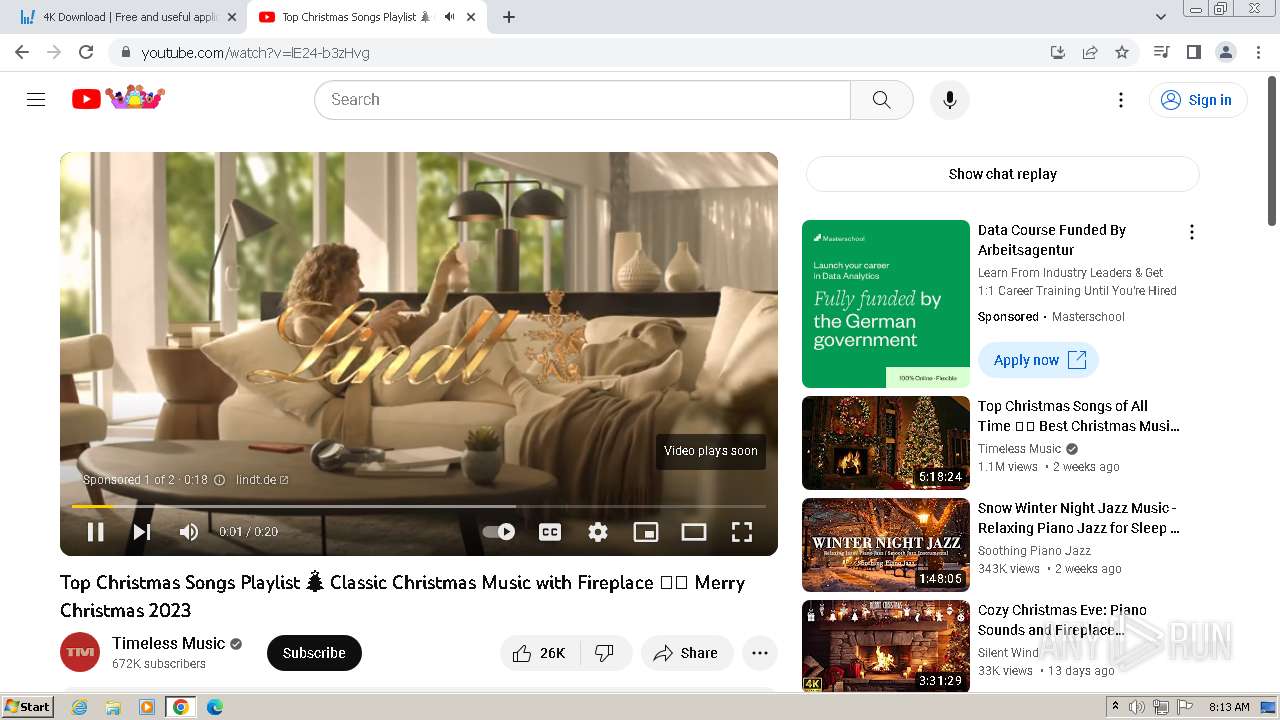Switch to 4K Download browser tab
1280x720 pixels.
coord(130,17)
